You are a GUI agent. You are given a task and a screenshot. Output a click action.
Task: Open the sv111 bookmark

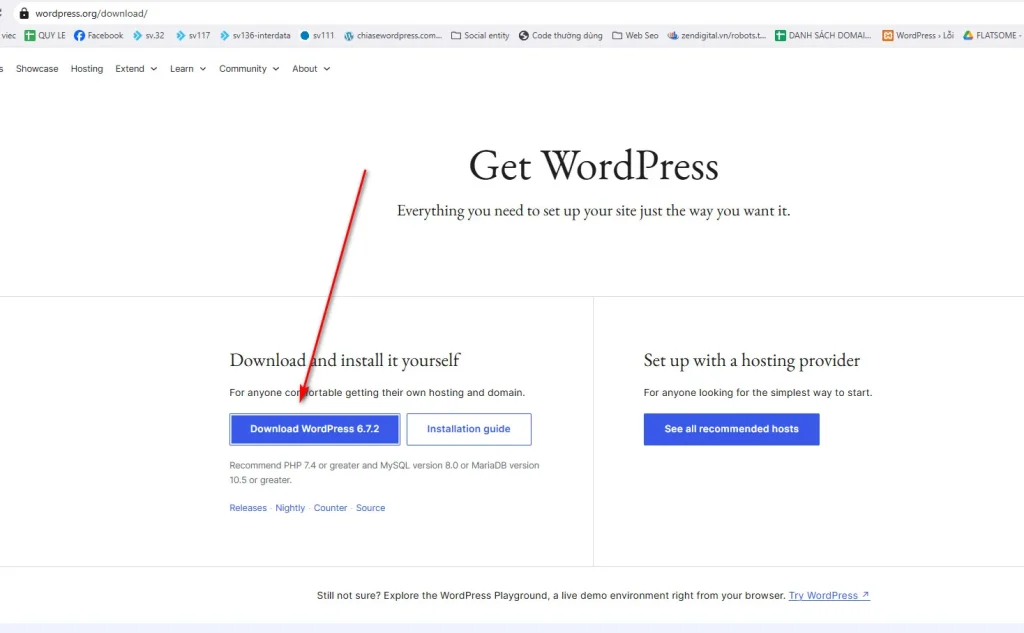click(316, 35)
